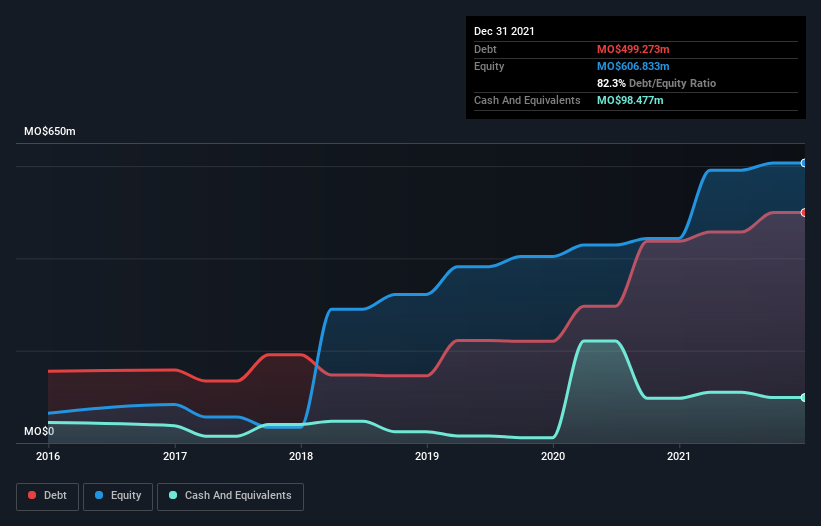This screenshot has height=526, width=821.
Task: Select the red Debt endpoint marker
Action: tap(803, 212)
